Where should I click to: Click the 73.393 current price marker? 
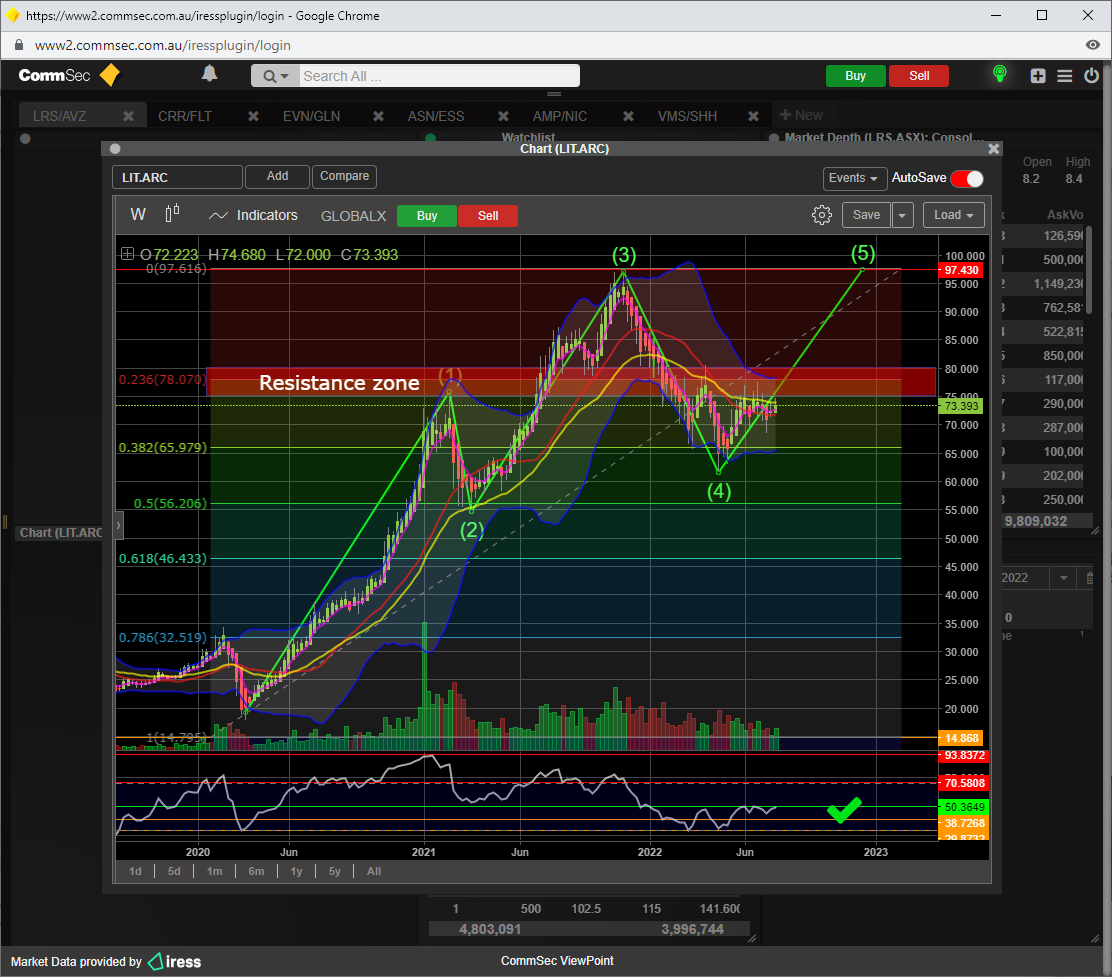961,406
